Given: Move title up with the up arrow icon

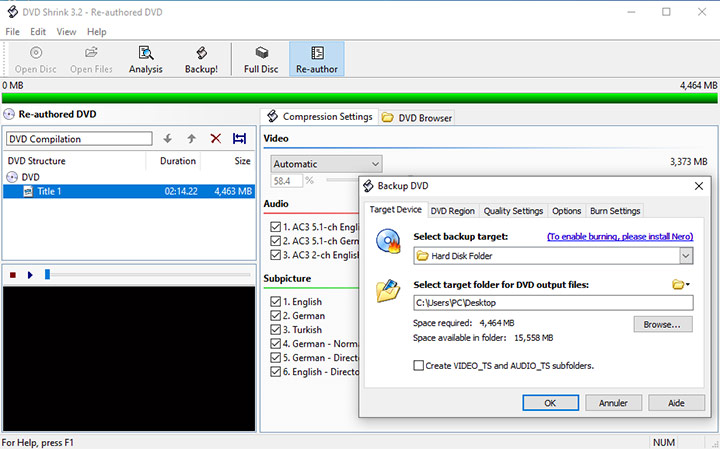Looking at the screenshot, I should pyautogui.click(x=191, y=139).
